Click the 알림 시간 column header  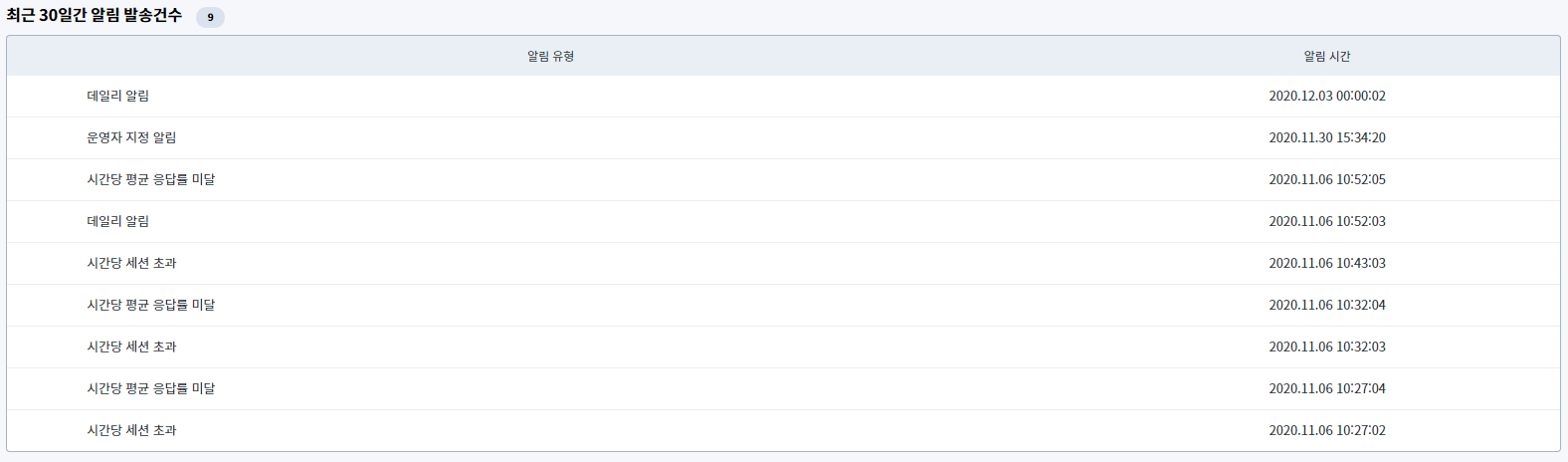(x=1327, y=57)
